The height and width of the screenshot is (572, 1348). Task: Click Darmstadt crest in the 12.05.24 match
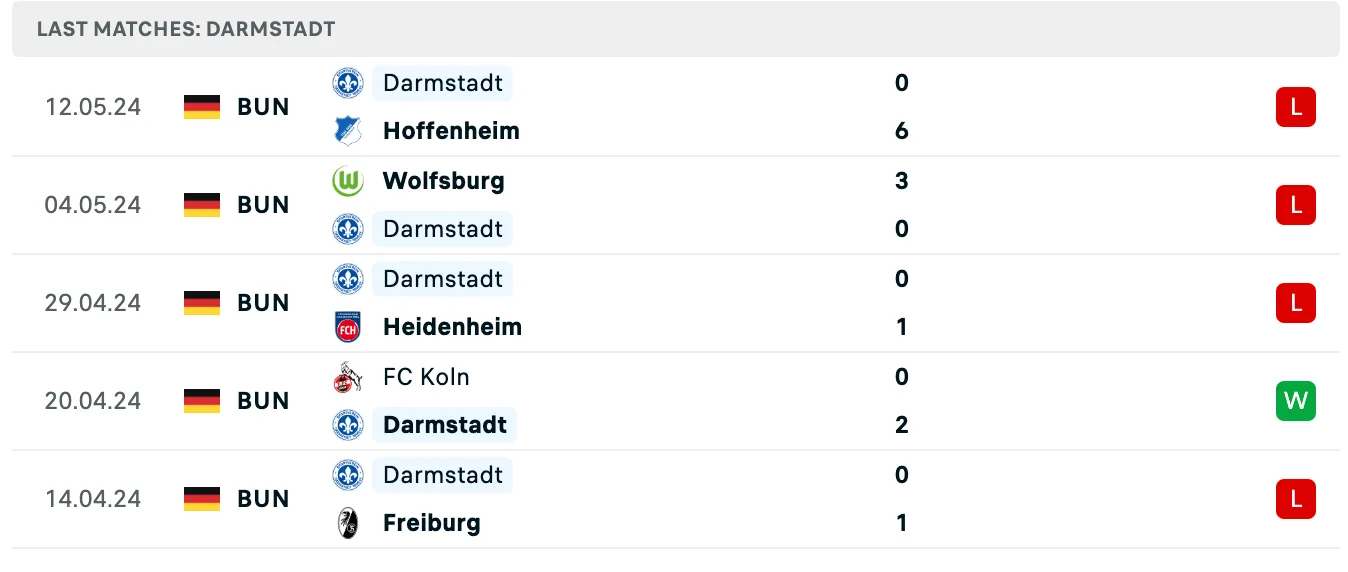point(347,83)
